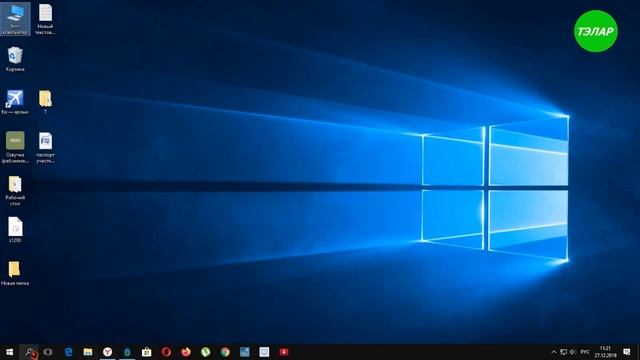Click the blue square icon after Chrome

pos(244,352)
